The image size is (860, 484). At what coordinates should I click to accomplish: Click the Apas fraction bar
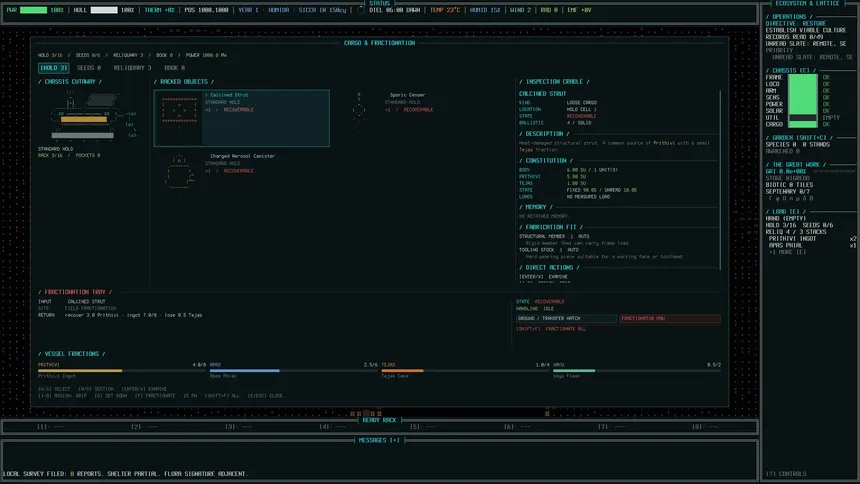coord(293,370)
